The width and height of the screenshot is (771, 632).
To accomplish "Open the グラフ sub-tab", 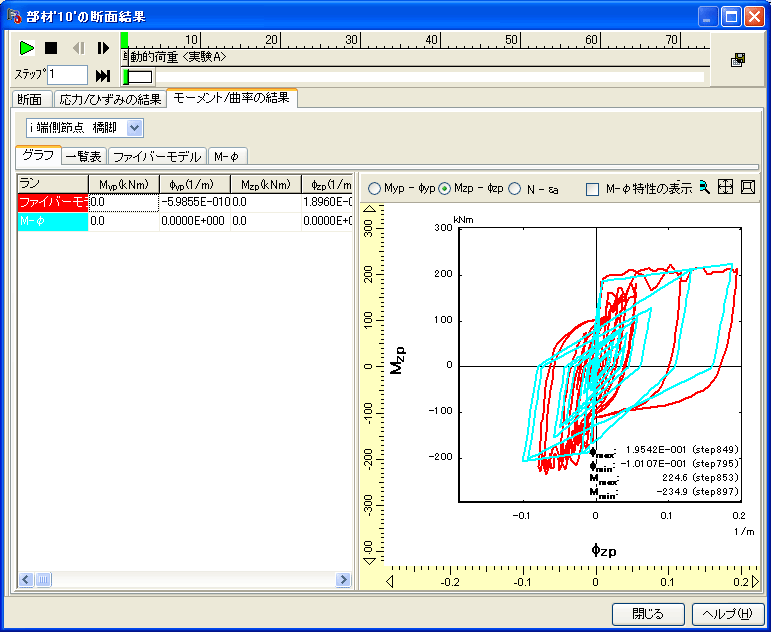I will coord(39,155).
